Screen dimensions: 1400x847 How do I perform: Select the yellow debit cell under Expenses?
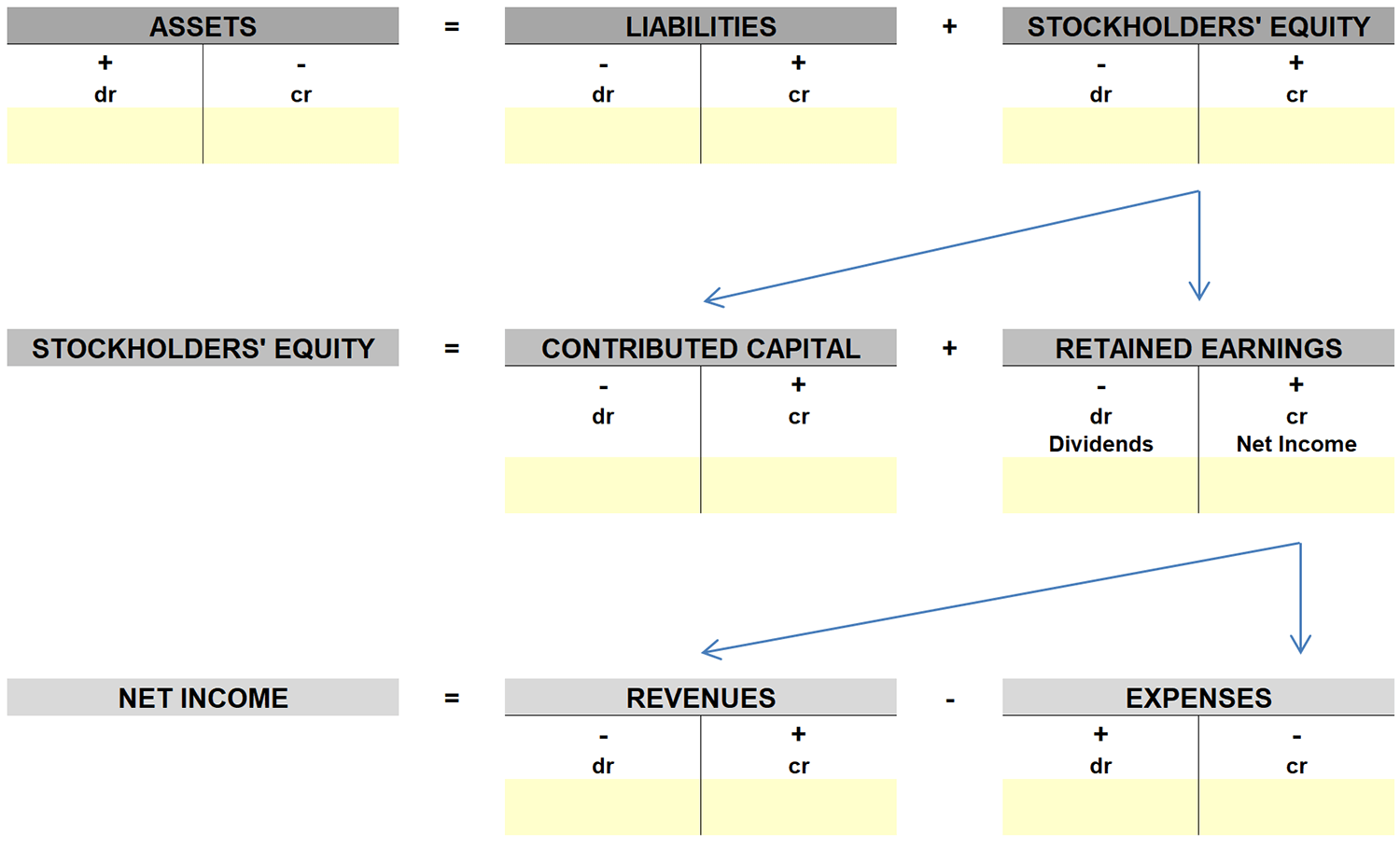[x=1100, y=808]
